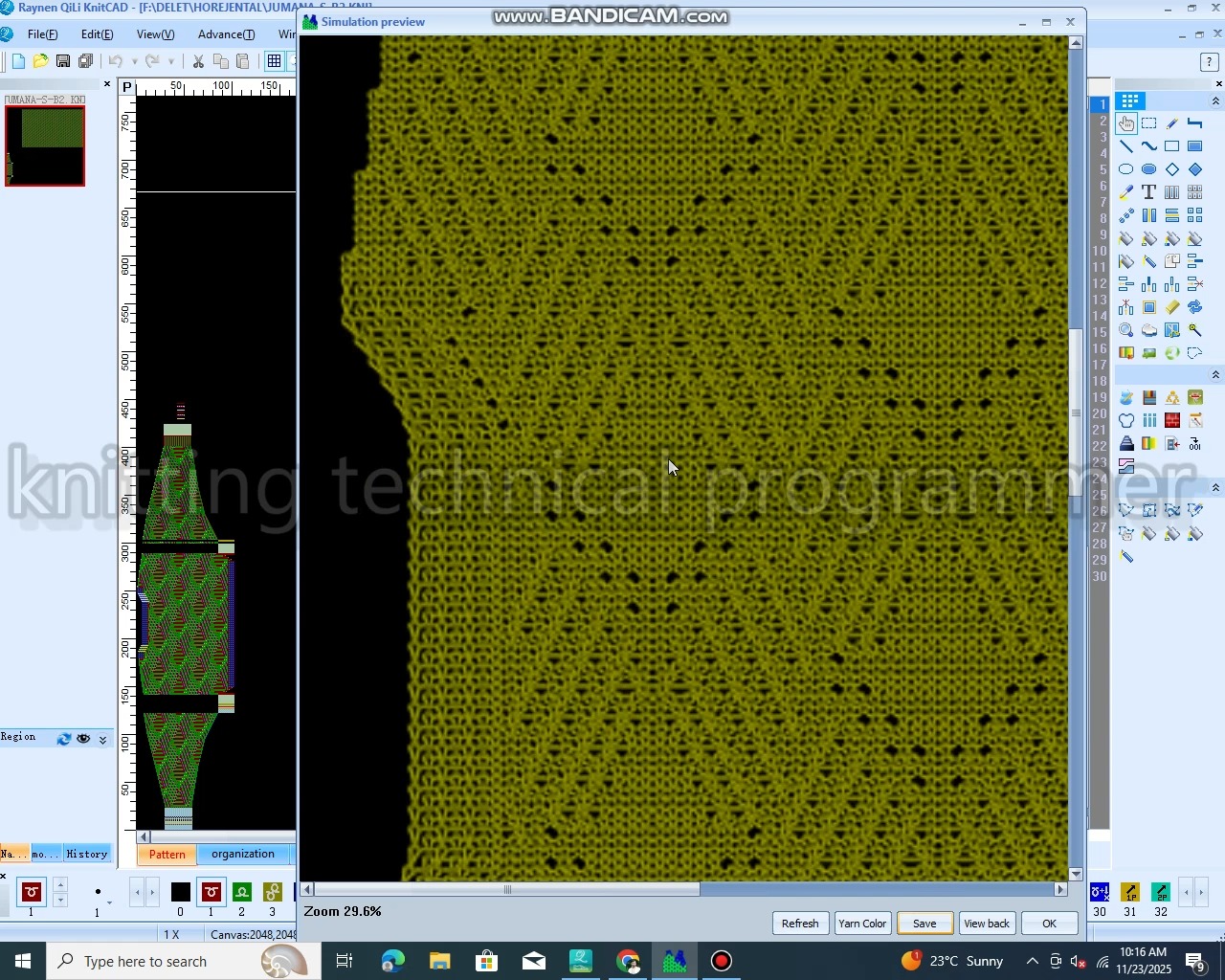Click the brick wall pattern icon
Image resolution: width=1225 pixels, height=980 pixels.
1172,420
